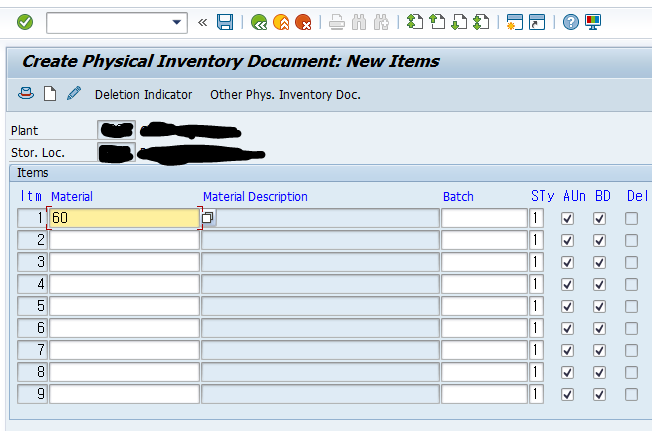Viewport: 652px width, 431px height.
Task: Select item row 4 via its Itm number
Action: tap(32, 284)
